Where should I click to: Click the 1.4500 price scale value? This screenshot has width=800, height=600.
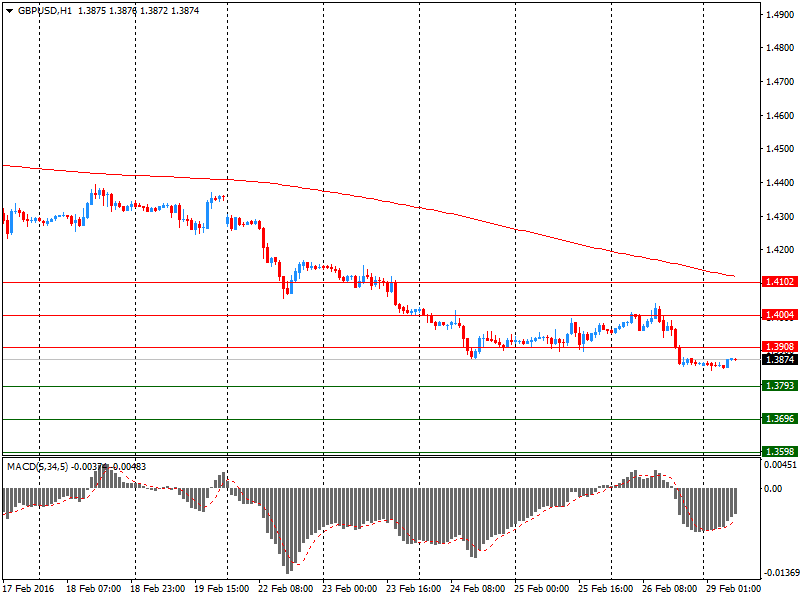coord(780,149)
